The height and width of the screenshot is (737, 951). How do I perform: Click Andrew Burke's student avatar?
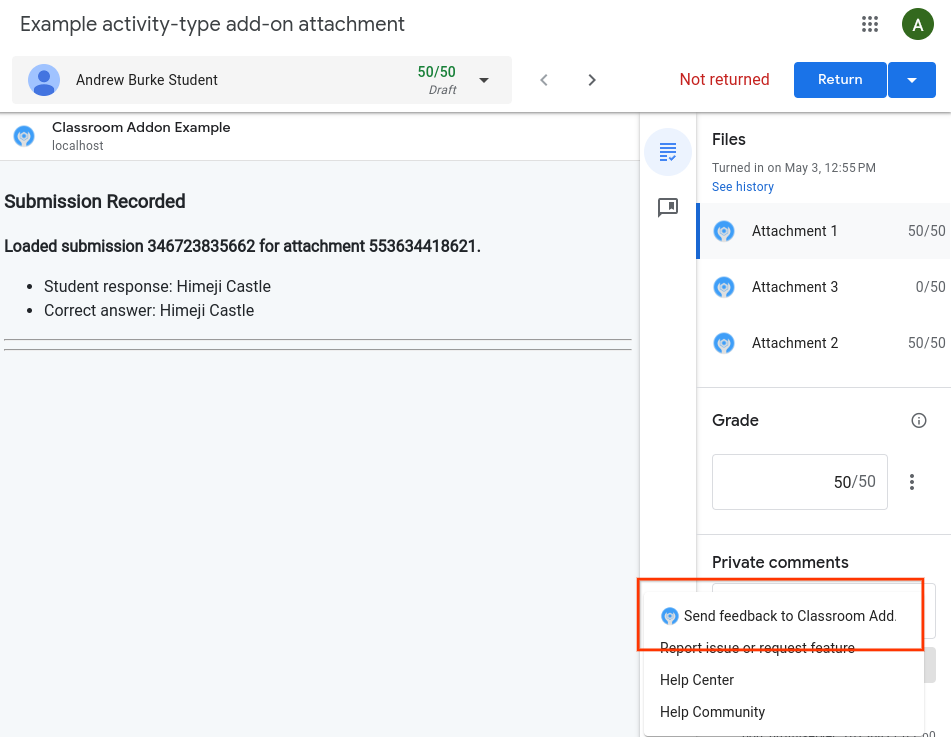click(x=43, y=79)
